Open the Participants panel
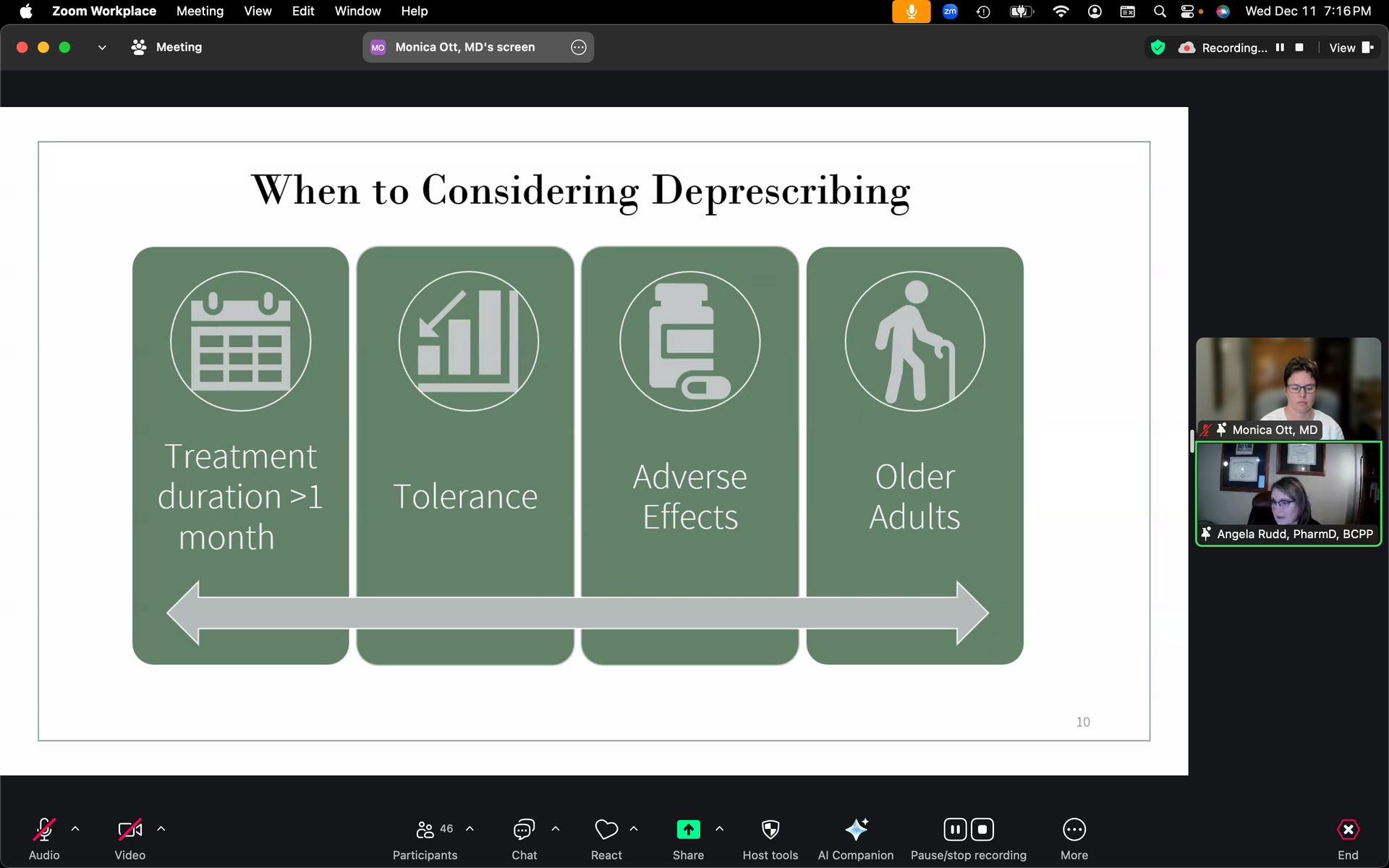The height and width of the screenshot is (868, 1389). tap(425, 830)
